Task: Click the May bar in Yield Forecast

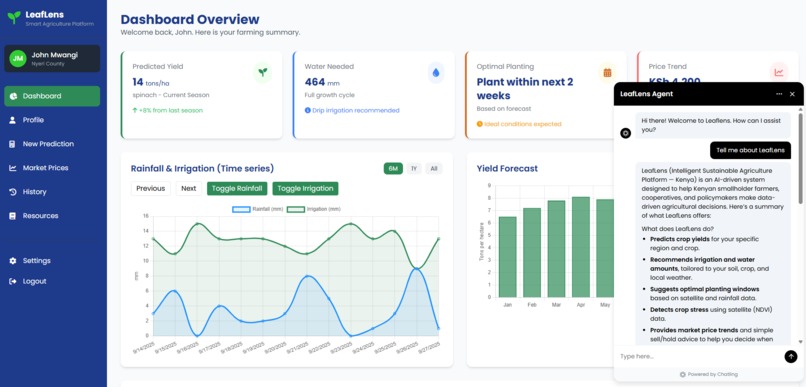Action: click(x=605, y=248)
